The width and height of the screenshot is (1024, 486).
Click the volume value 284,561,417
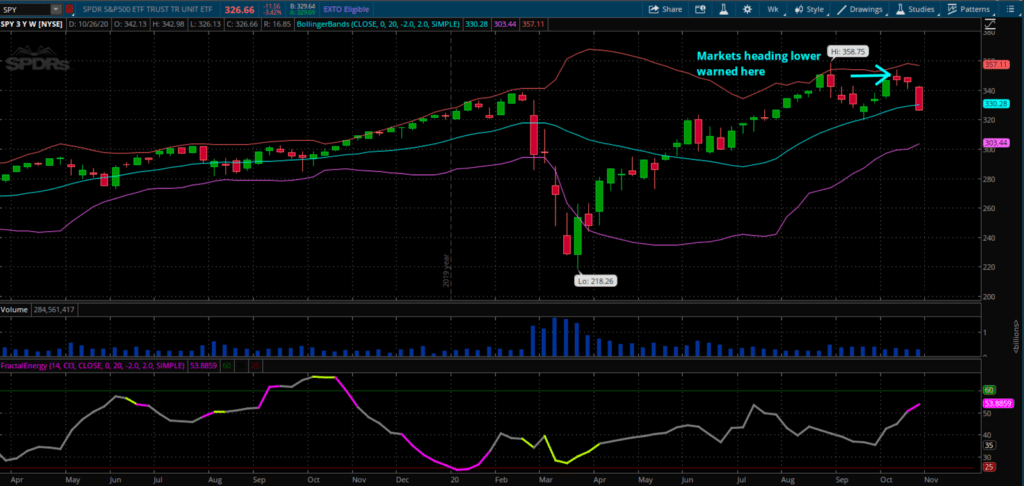[52, 309]
